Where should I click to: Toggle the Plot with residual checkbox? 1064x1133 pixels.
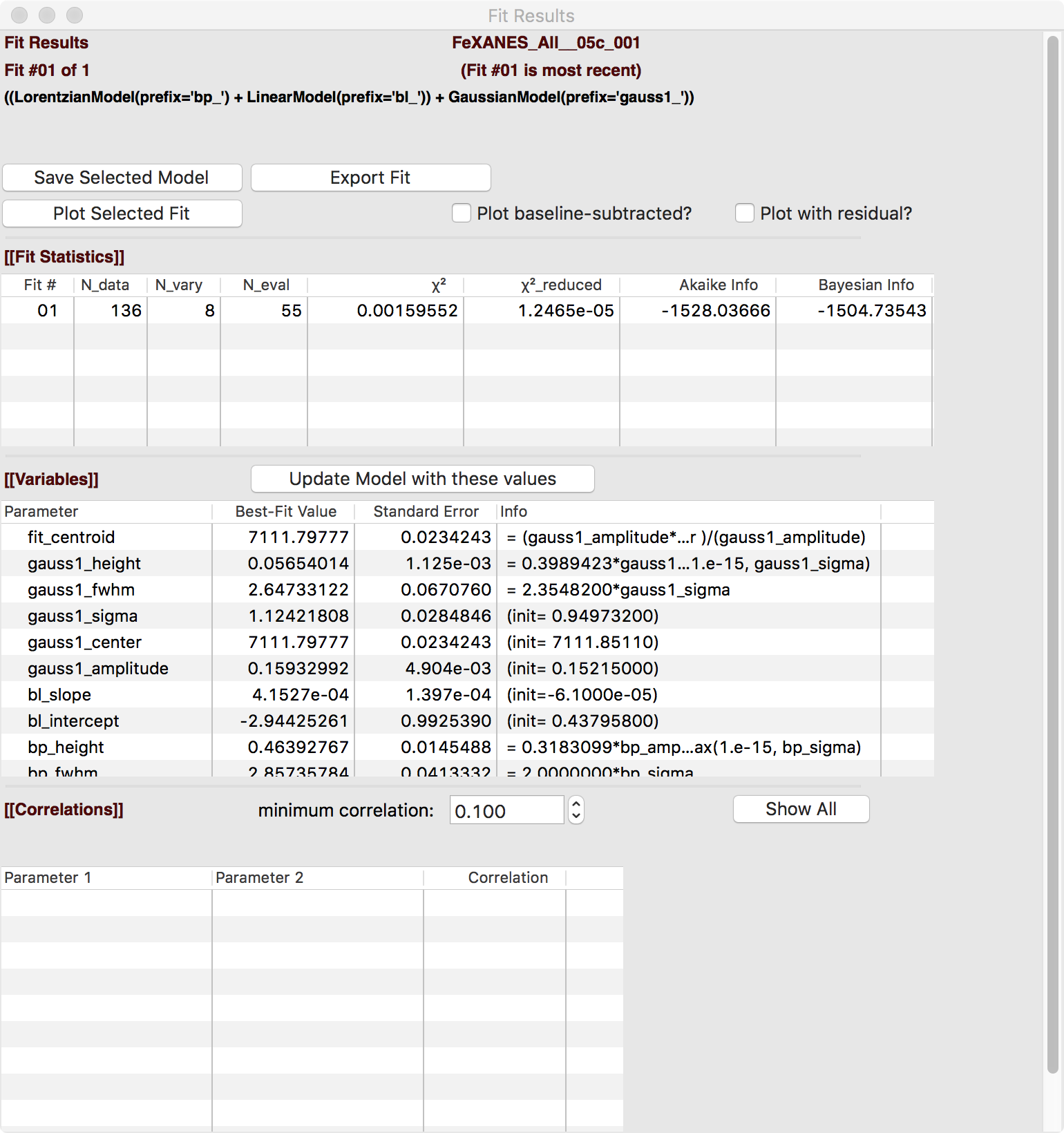coord(744,213)
